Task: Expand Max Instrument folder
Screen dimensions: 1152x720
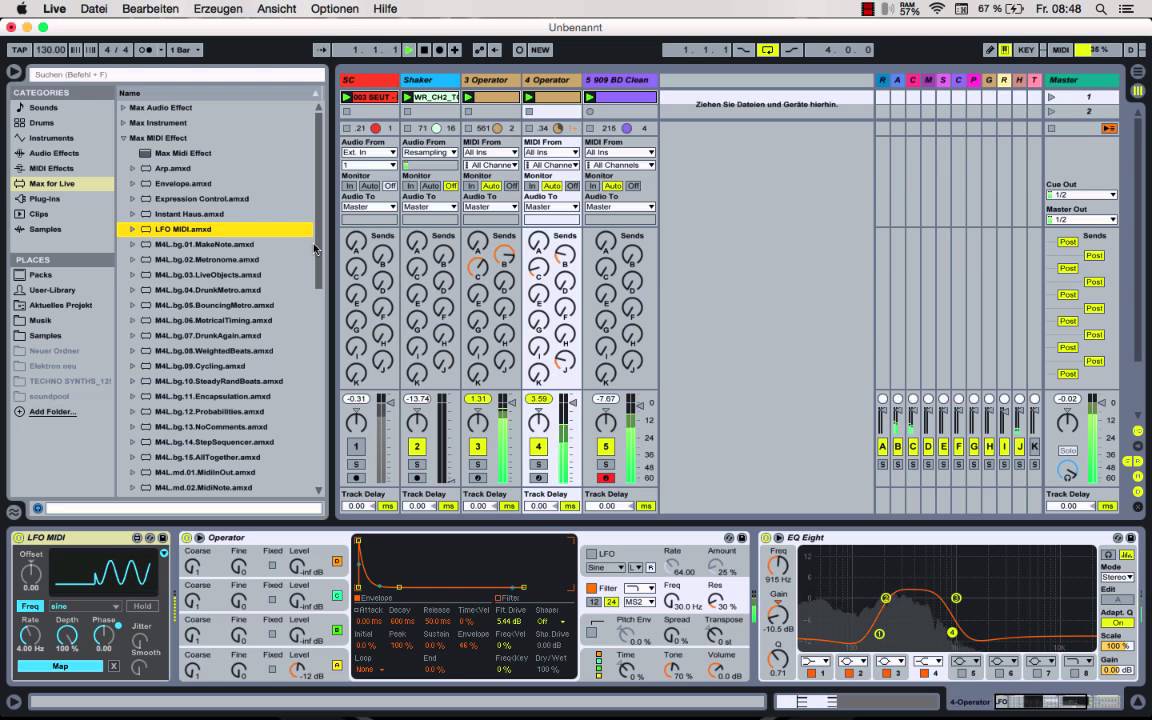Action: pyautogui.click(x=123, y=123)
